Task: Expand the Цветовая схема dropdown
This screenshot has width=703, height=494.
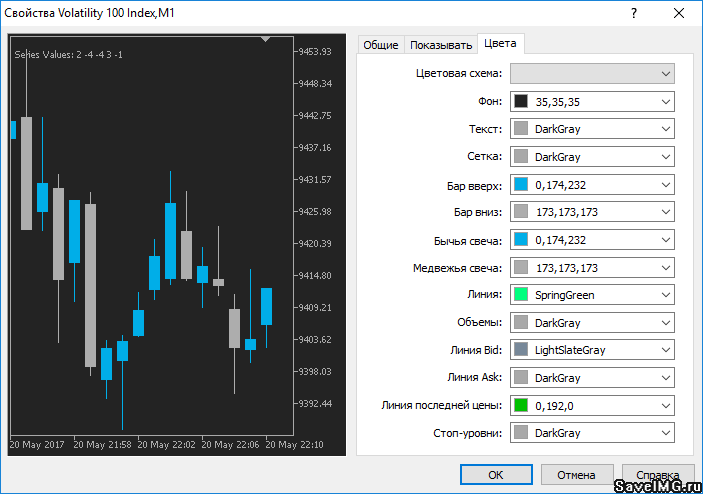Action: 665,74
